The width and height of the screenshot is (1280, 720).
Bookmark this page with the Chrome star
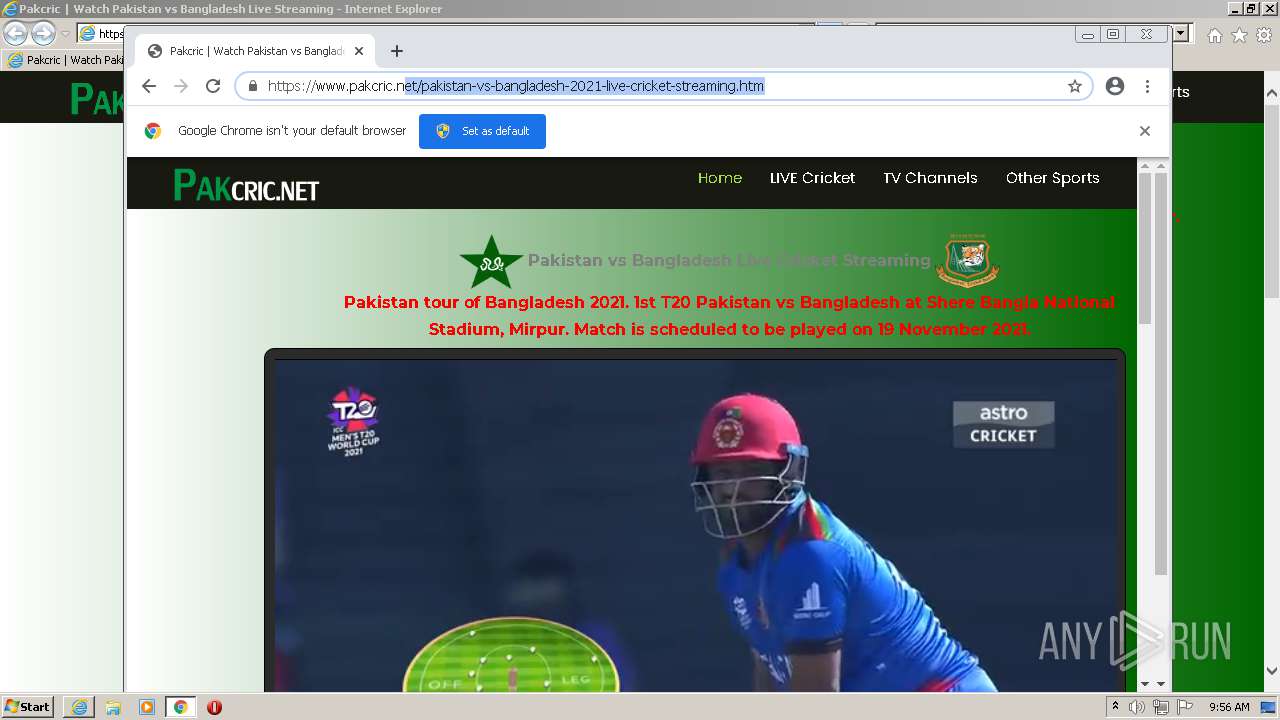click(1075, 86)
